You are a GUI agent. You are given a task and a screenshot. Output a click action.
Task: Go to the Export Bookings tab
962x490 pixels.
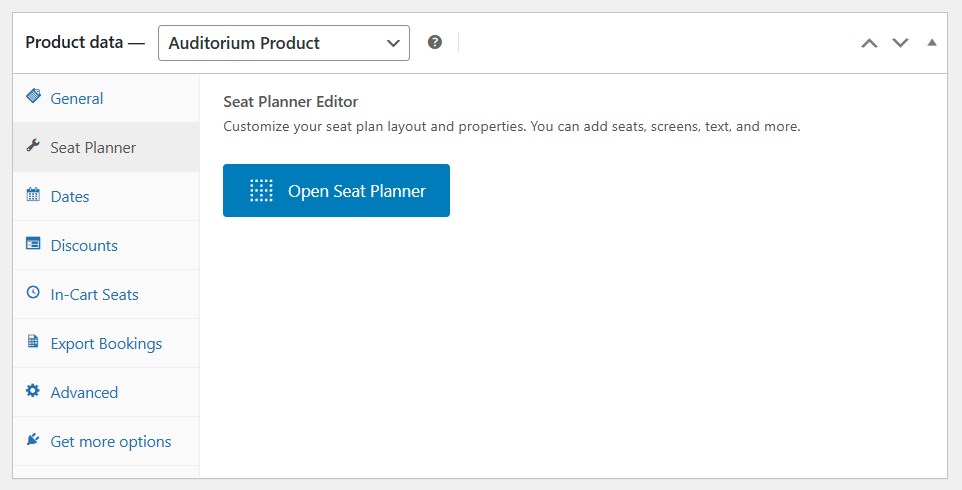(106, 343)
